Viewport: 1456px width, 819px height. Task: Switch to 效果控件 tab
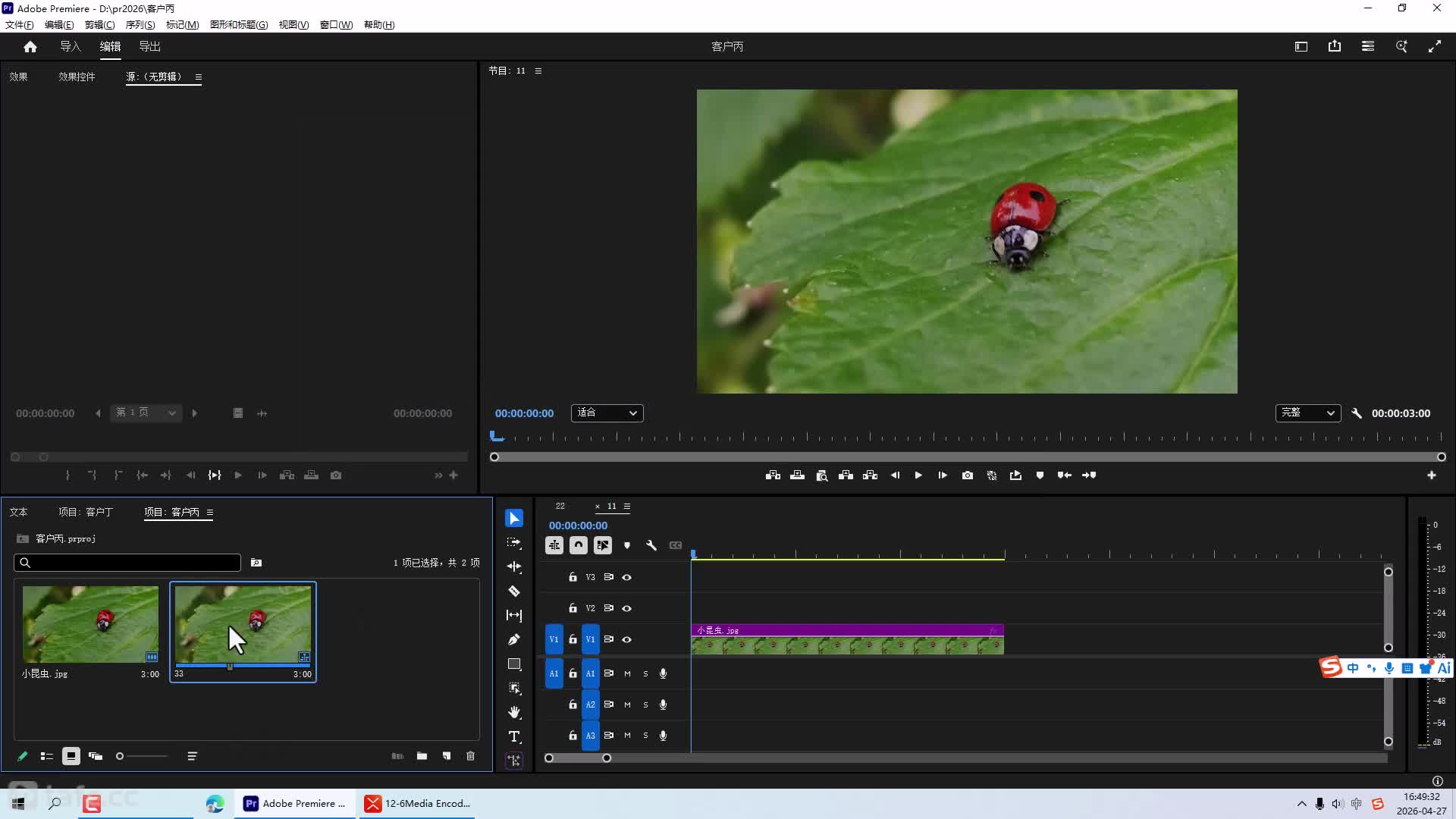coord(77,77)
